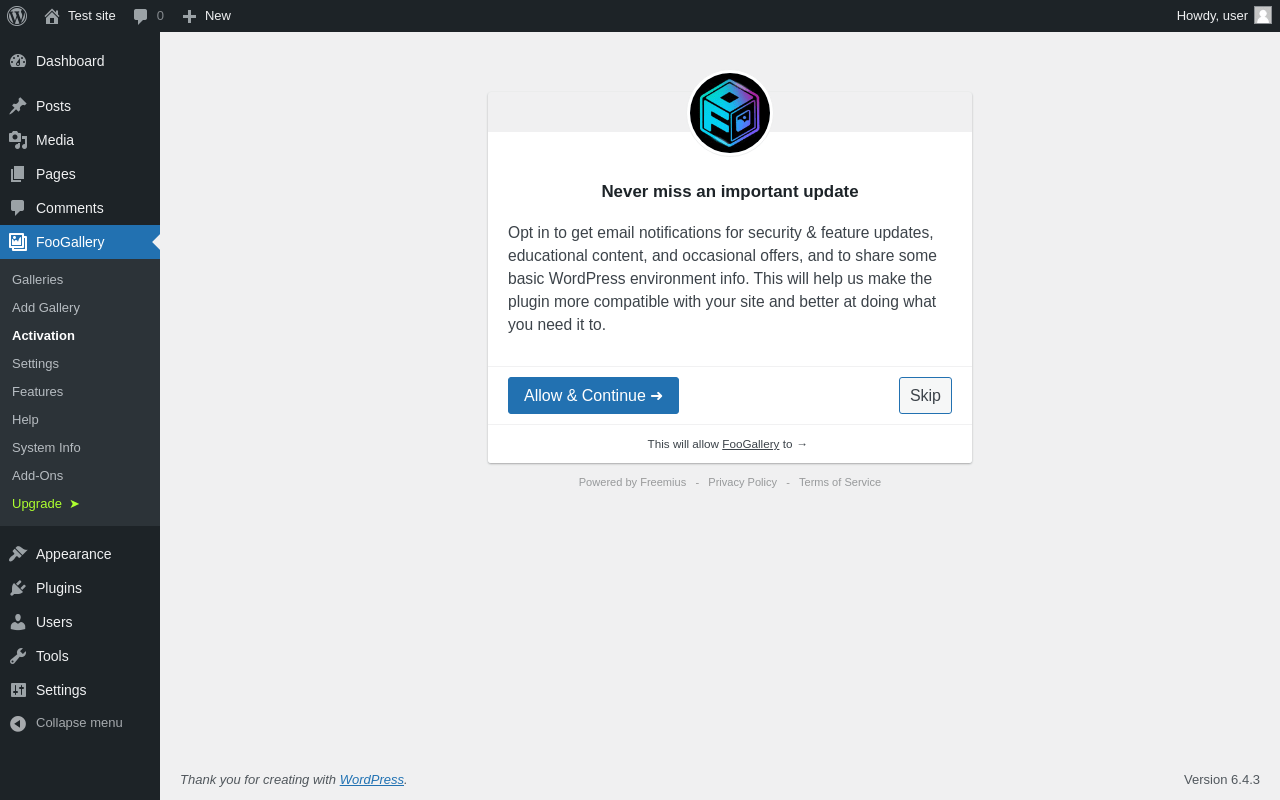Click the Users person icon

pyautogui.click(x=18, y=622)
